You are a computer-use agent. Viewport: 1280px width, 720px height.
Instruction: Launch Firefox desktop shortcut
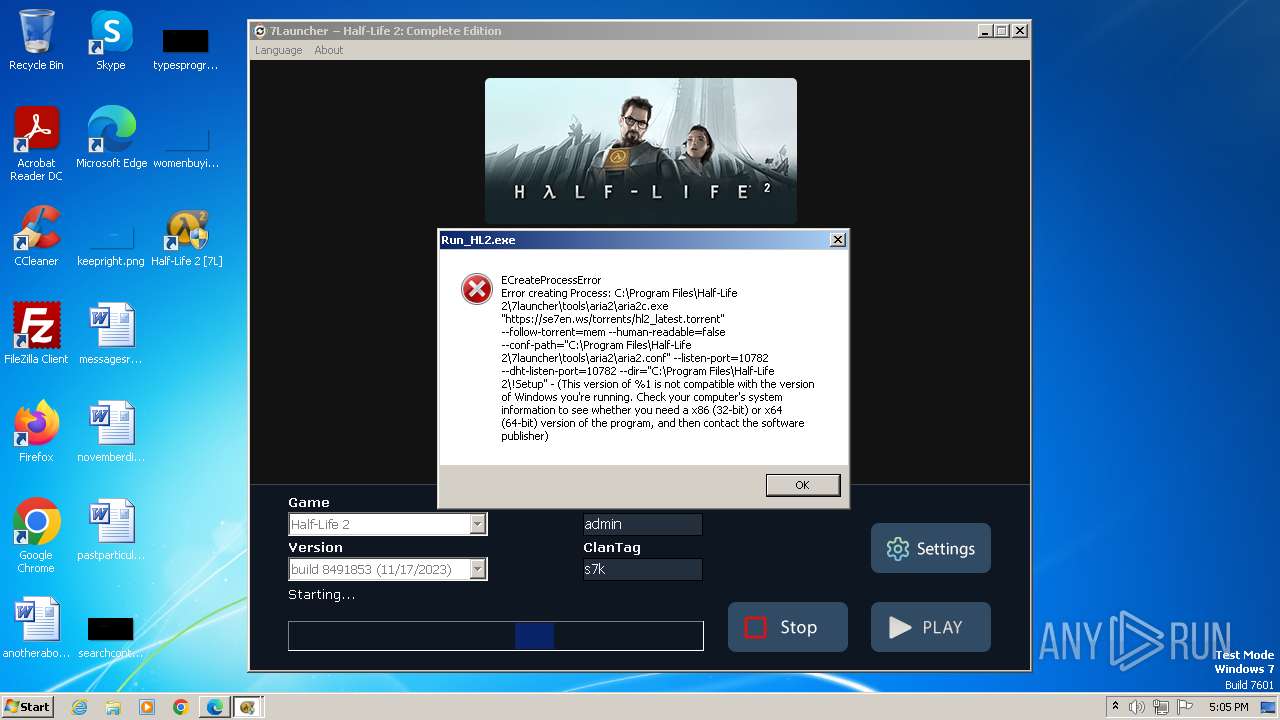tap(36, 432)
